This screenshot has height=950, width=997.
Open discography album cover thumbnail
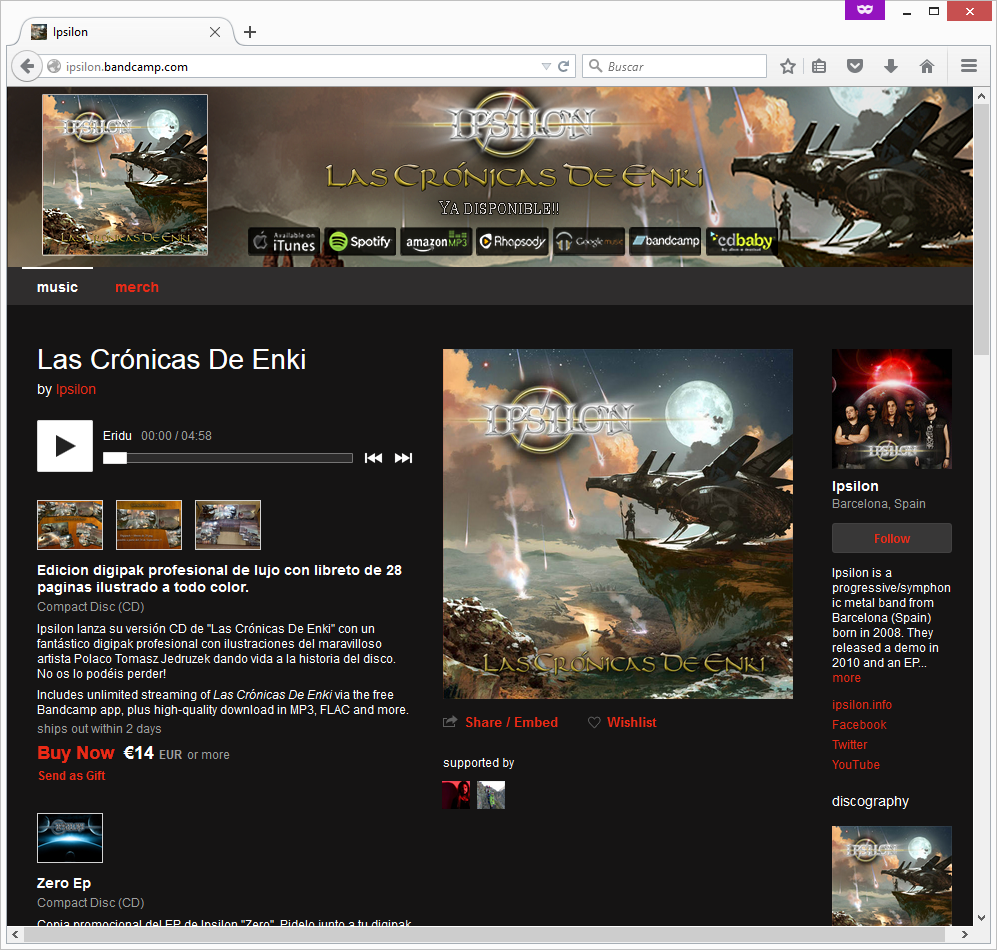[x=891, y=876]
